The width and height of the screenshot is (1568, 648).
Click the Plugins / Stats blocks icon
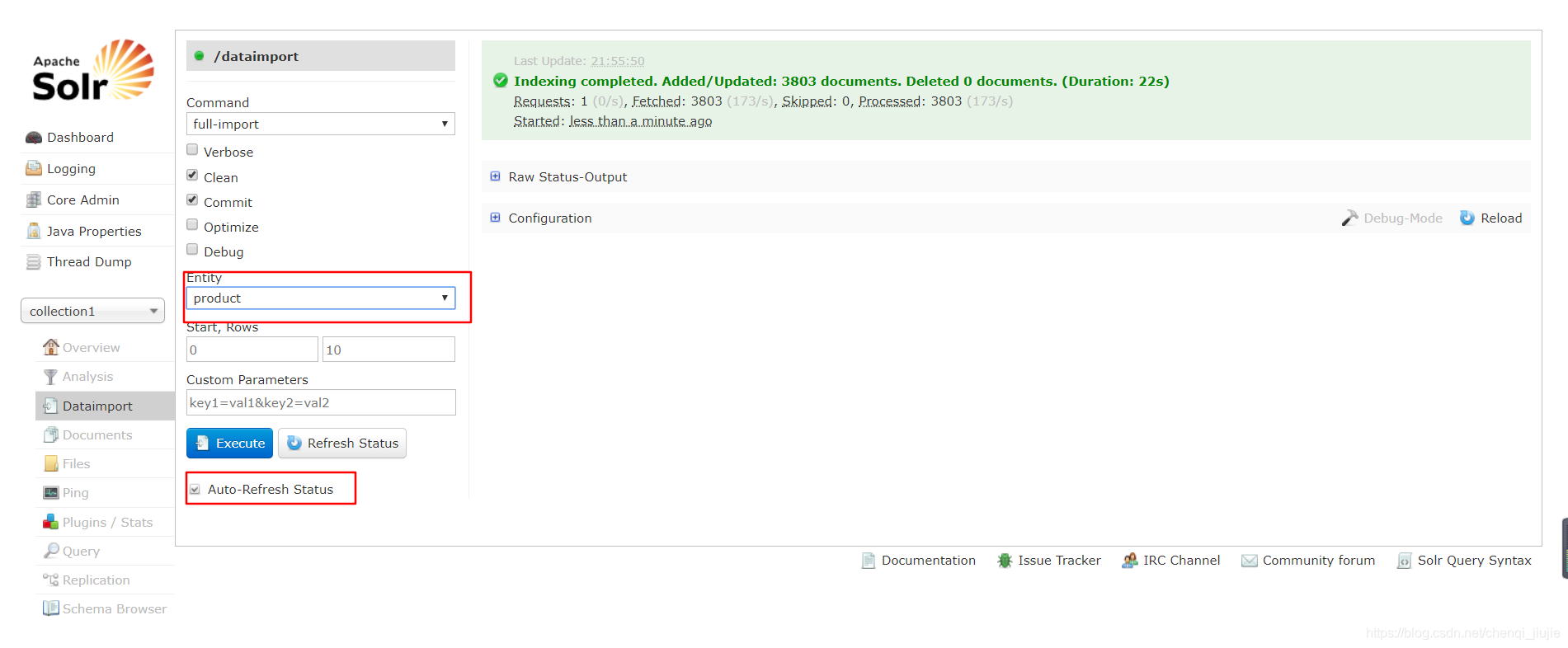(51, 522)
